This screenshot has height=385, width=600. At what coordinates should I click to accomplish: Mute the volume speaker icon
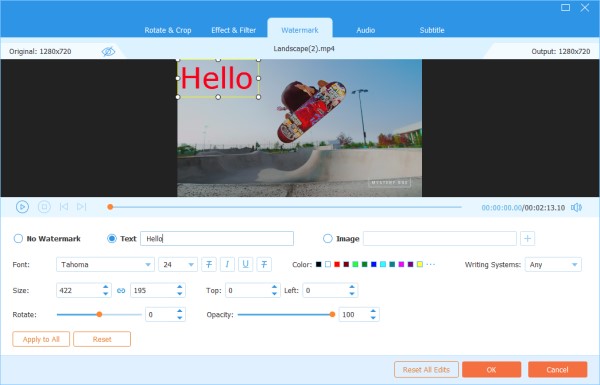point(576,207)
